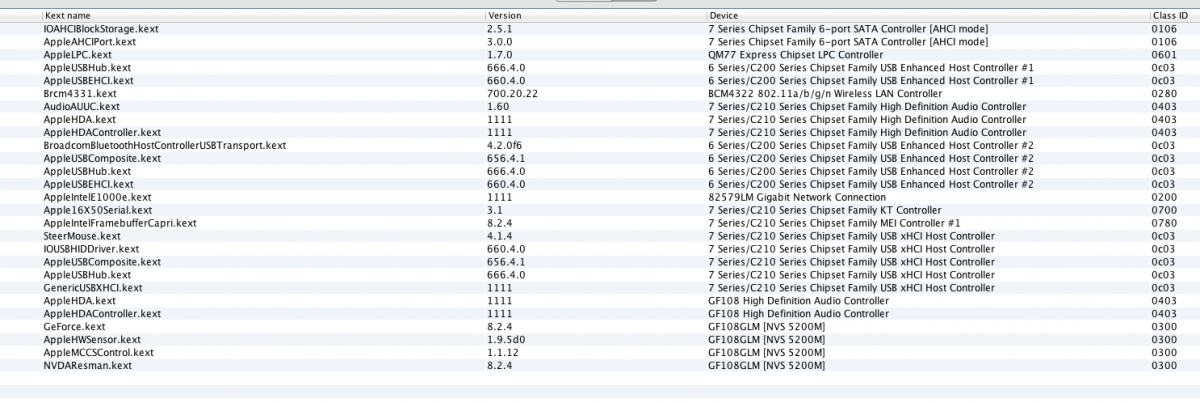The image size is (1200, 403).
Task: Click version 700.20.22 cell
Action: tap(512, 92)
